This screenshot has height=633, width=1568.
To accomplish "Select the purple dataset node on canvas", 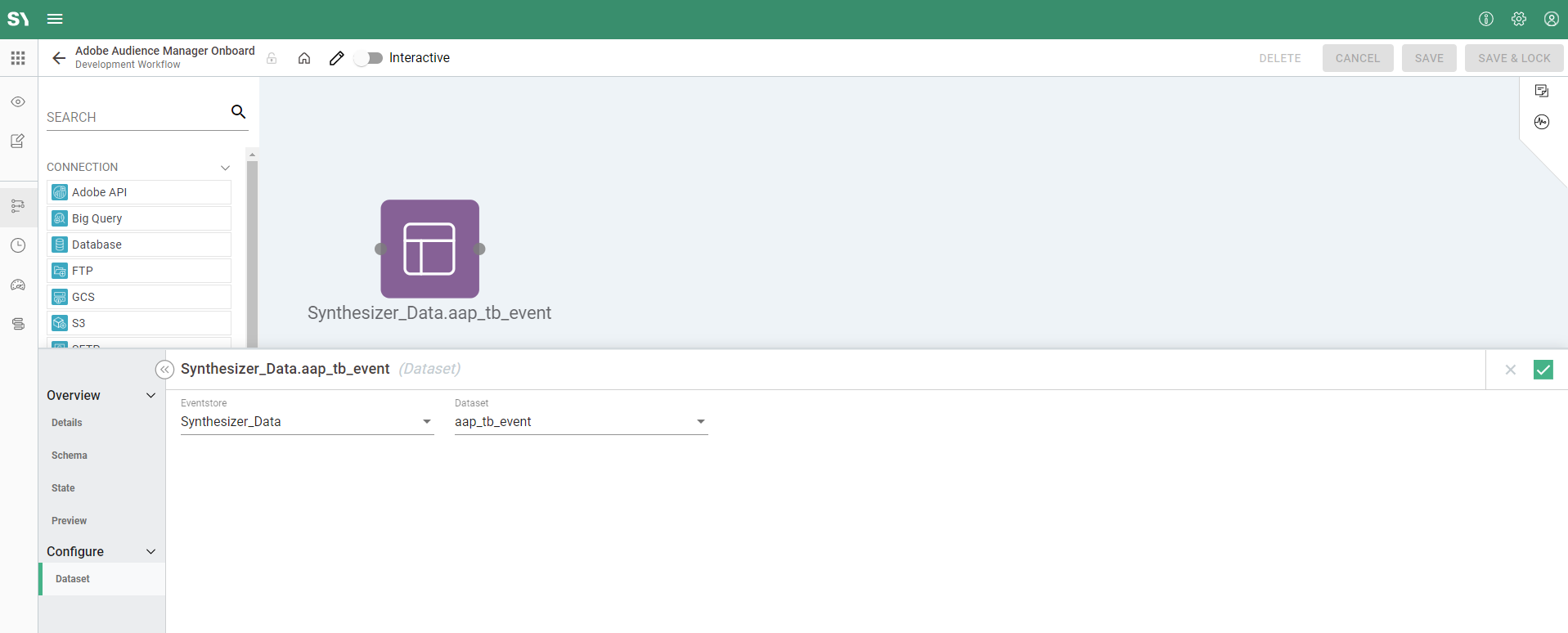I will click(429, 249).
